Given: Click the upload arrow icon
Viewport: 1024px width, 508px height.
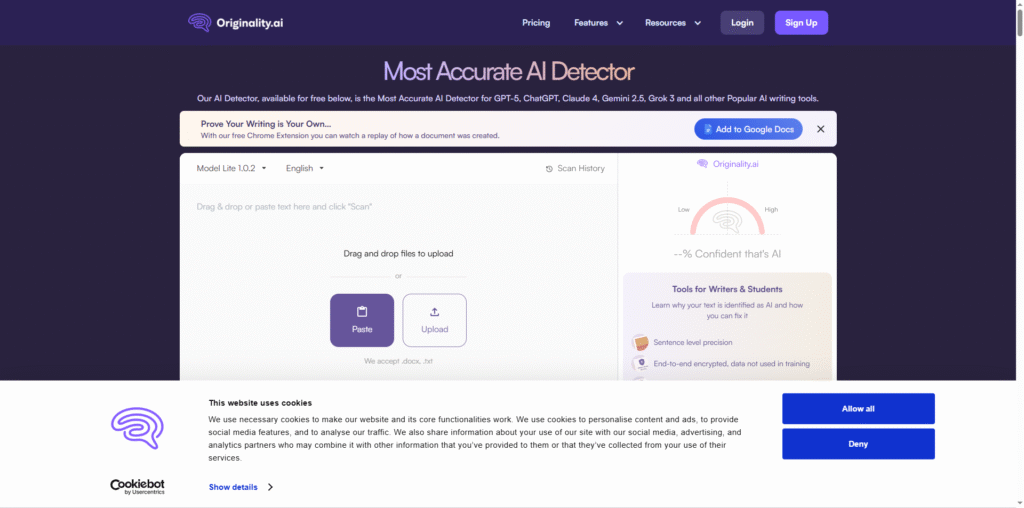Looking at the screenshot, I should (434, 311).
